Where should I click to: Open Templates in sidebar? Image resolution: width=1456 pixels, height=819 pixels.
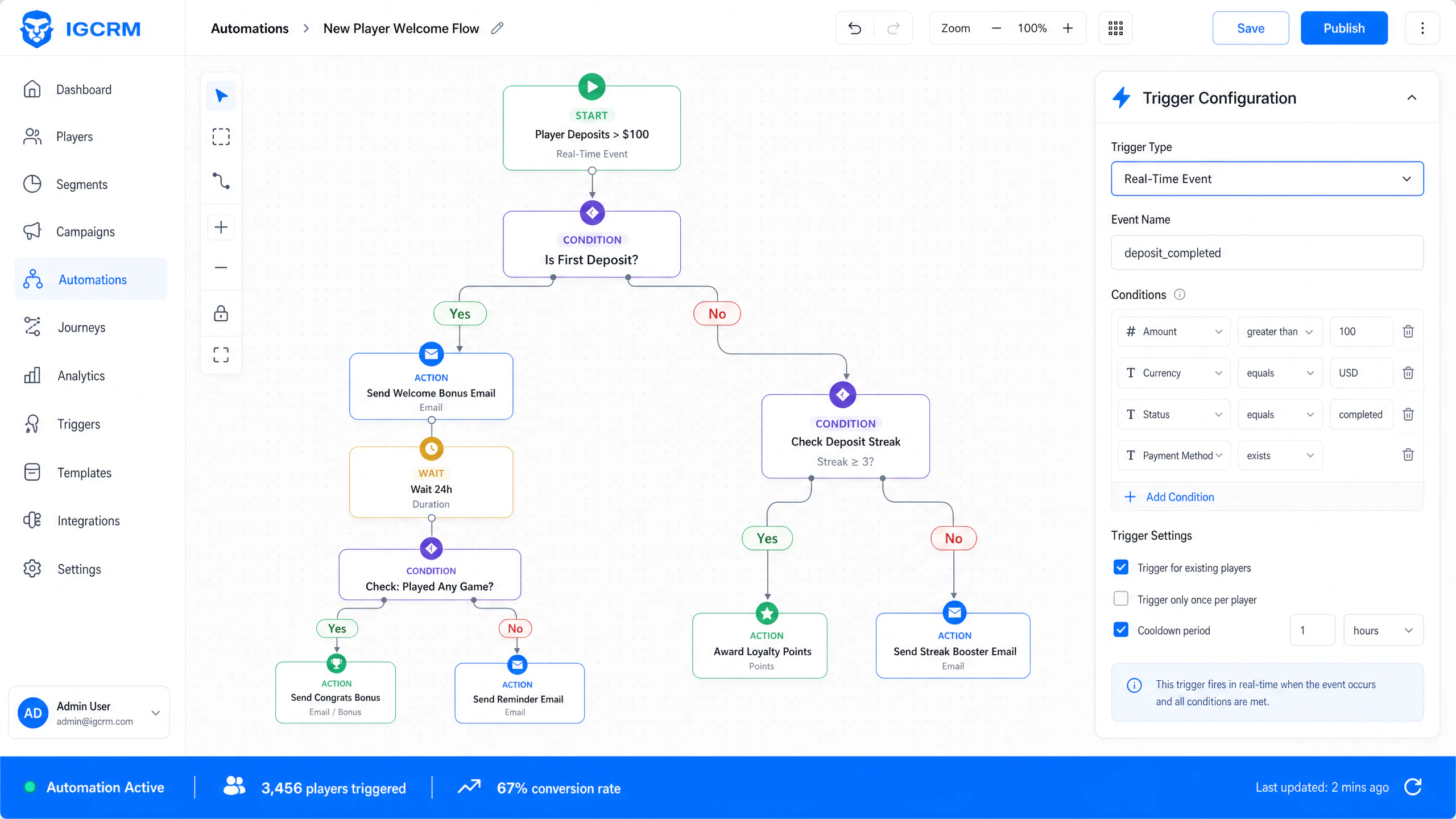coord(91,473)
